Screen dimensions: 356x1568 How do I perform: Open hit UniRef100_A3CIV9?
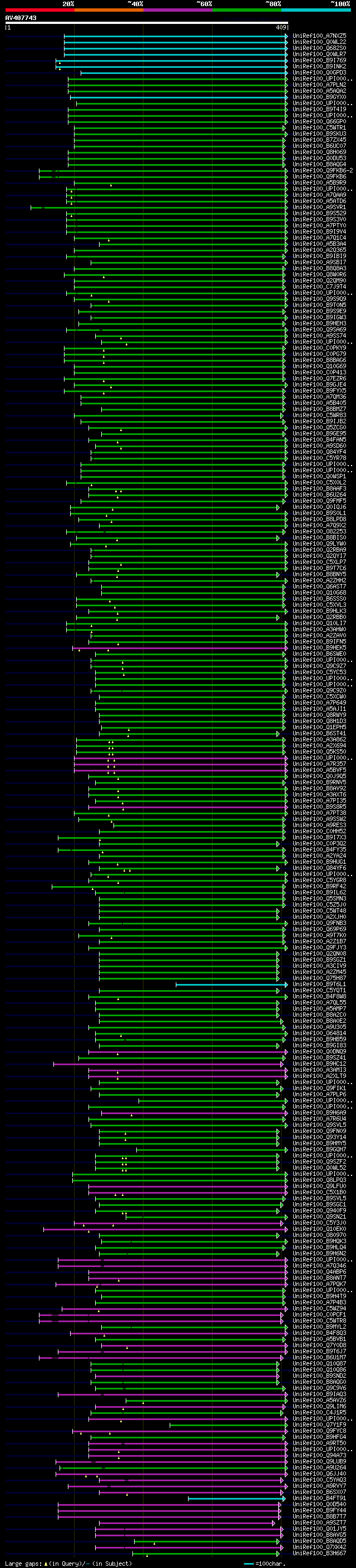click(319, 966)
